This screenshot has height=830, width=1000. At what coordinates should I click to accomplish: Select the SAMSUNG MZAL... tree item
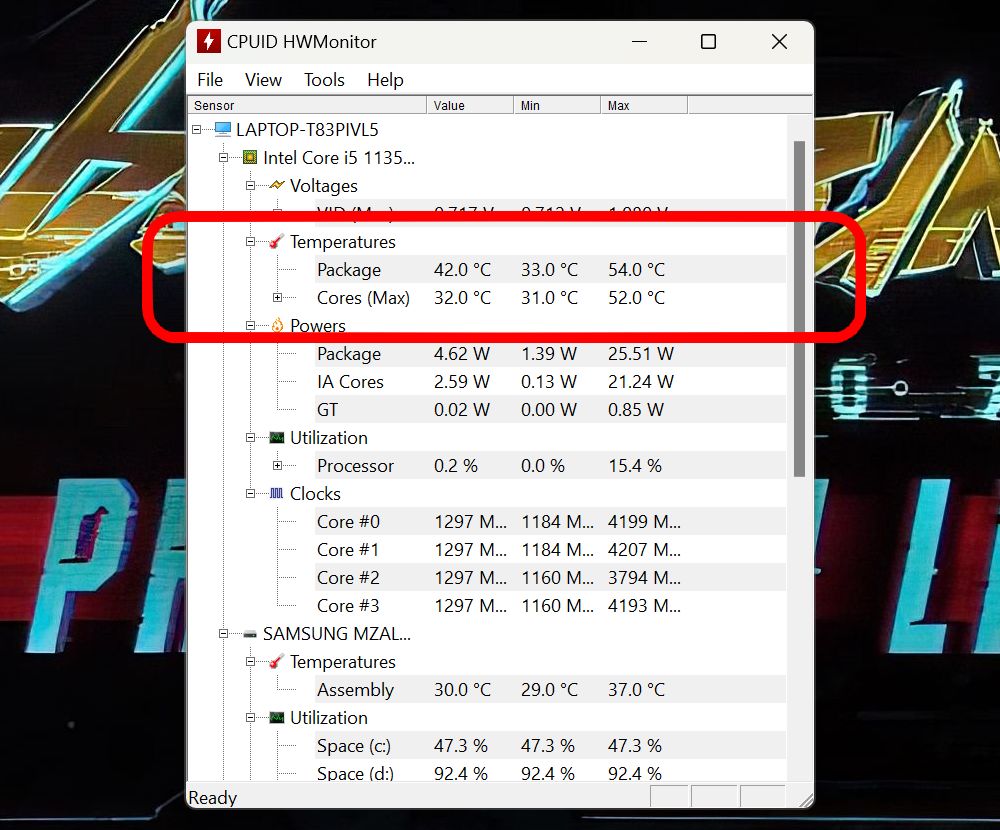click(337, 634)
